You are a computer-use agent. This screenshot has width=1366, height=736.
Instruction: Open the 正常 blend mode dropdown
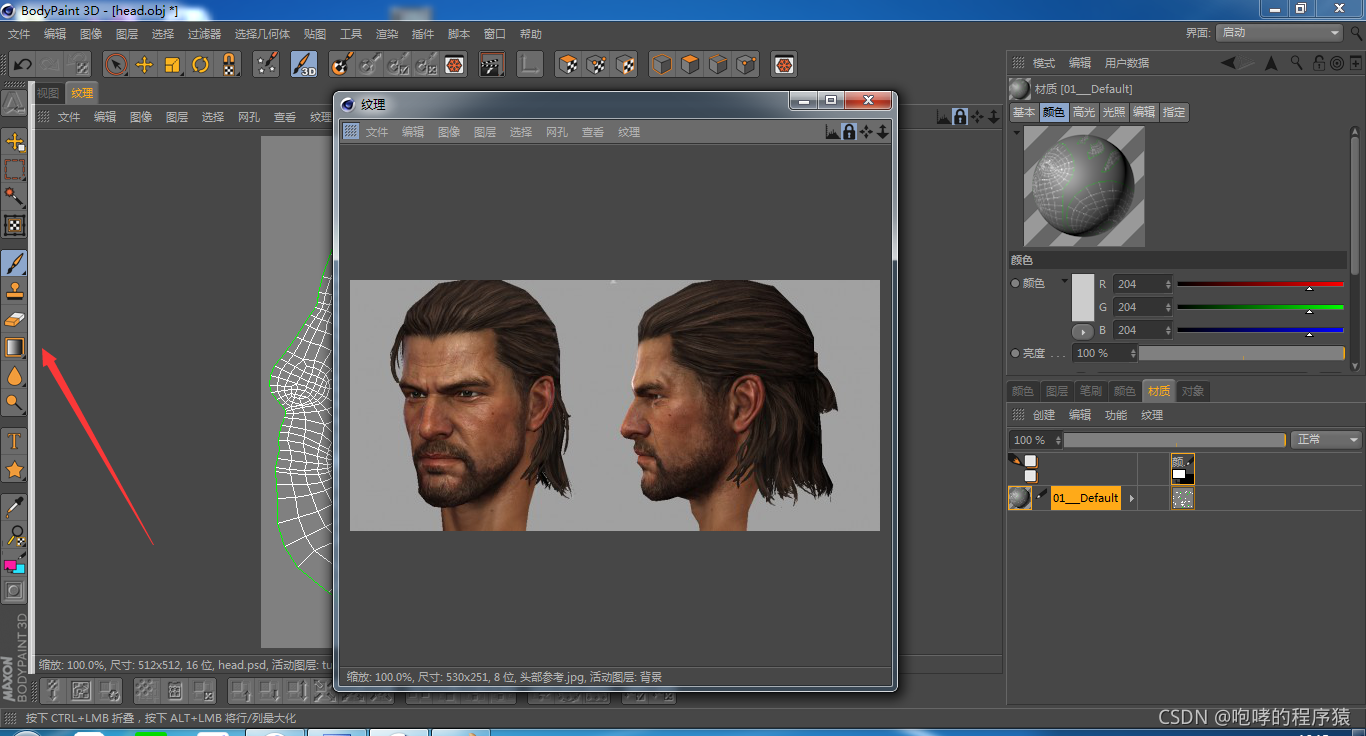pos(1326,440)
